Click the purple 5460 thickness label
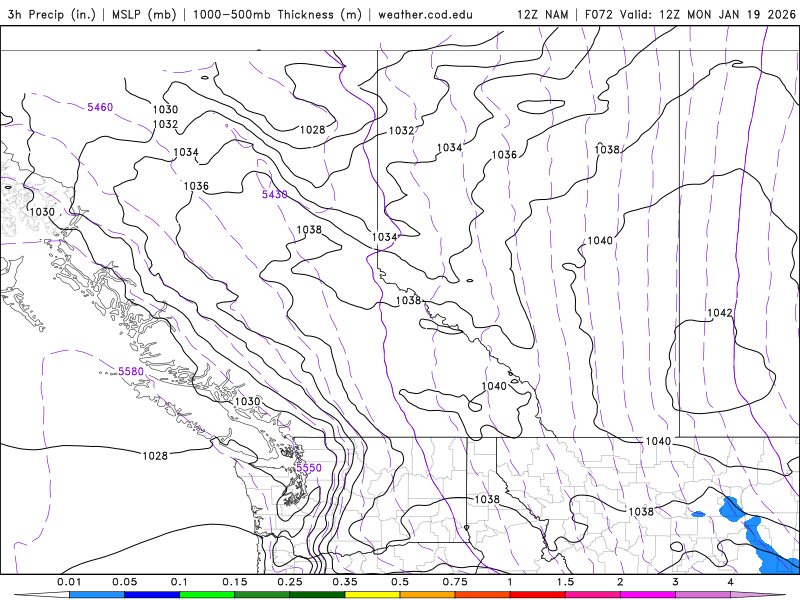Viewport: 800px width, 600px height. pyautogui.click(x=100, y=107)
